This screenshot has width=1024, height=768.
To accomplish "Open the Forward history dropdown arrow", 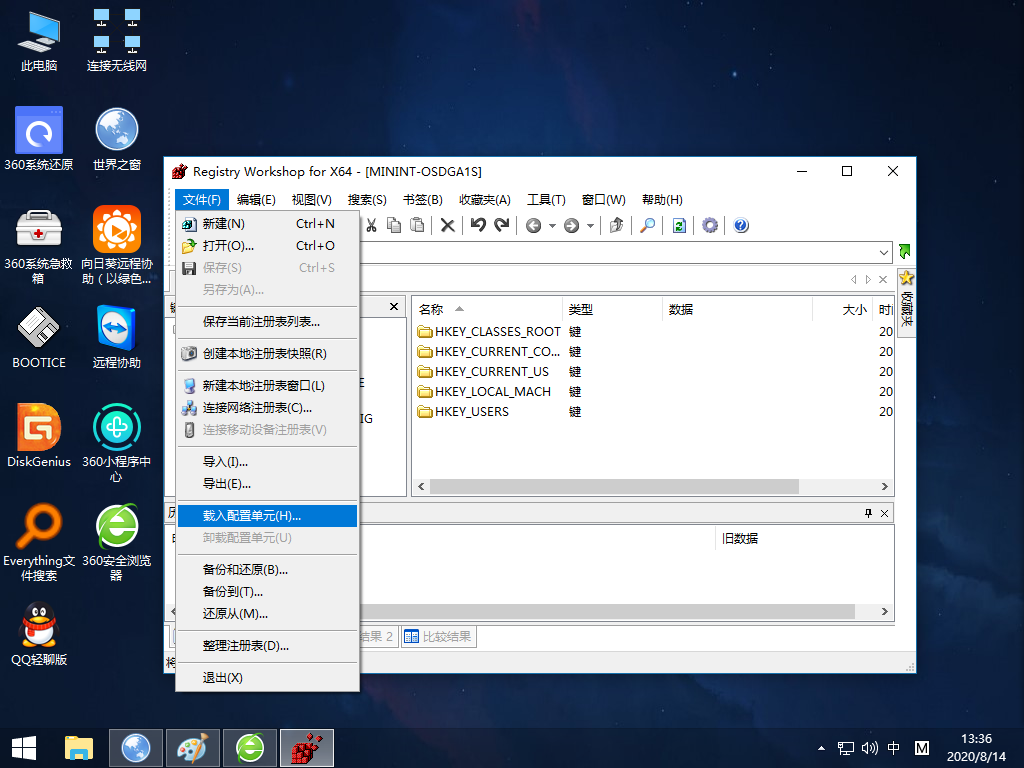I will pyautogui.click(x=590, y=226).
